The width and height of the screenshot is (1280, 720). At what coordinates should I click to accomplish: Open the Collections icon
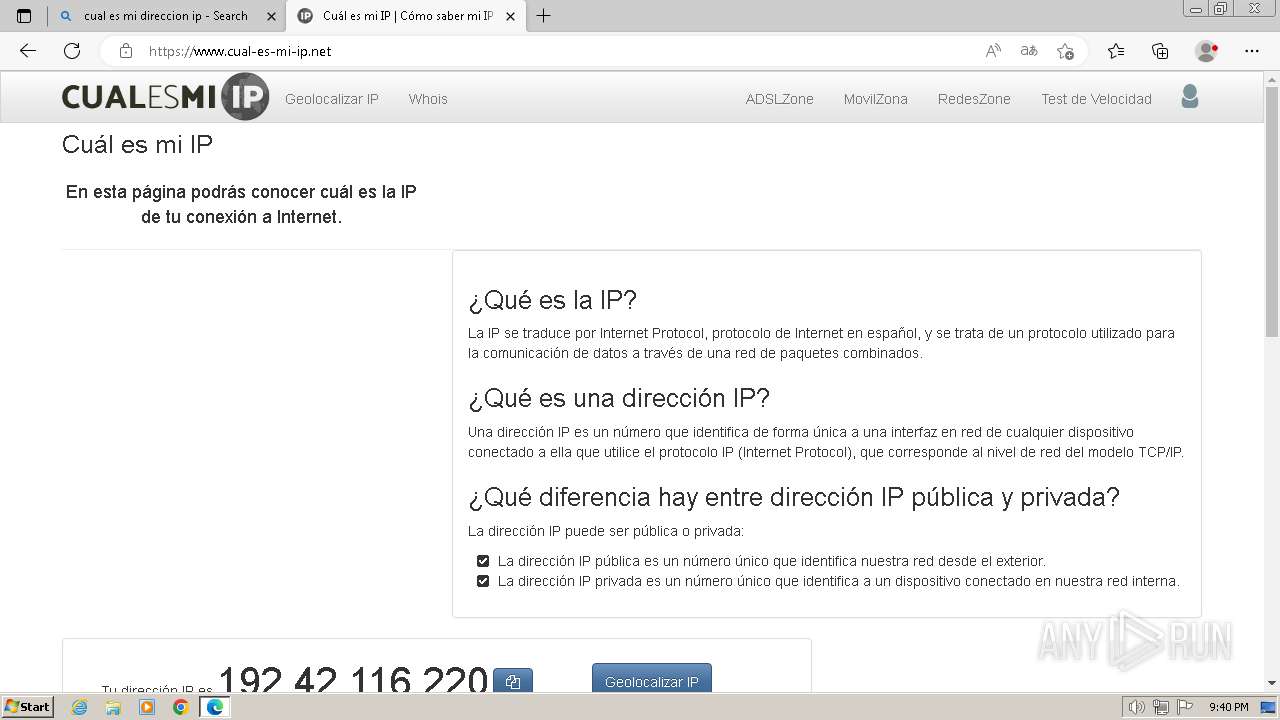click(1160, 51)
